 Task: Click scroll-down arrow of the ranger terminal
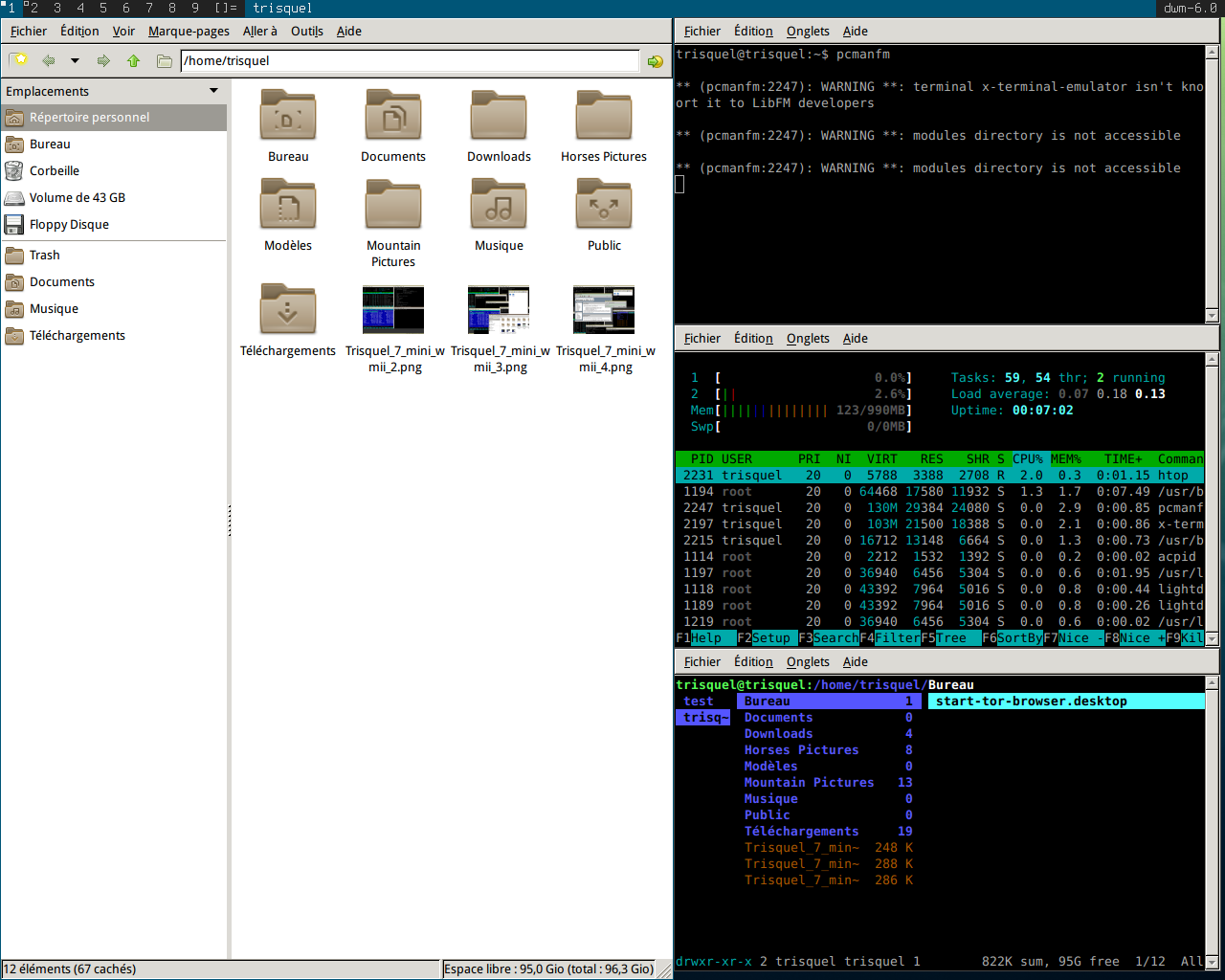click(x=1212, y=963)
